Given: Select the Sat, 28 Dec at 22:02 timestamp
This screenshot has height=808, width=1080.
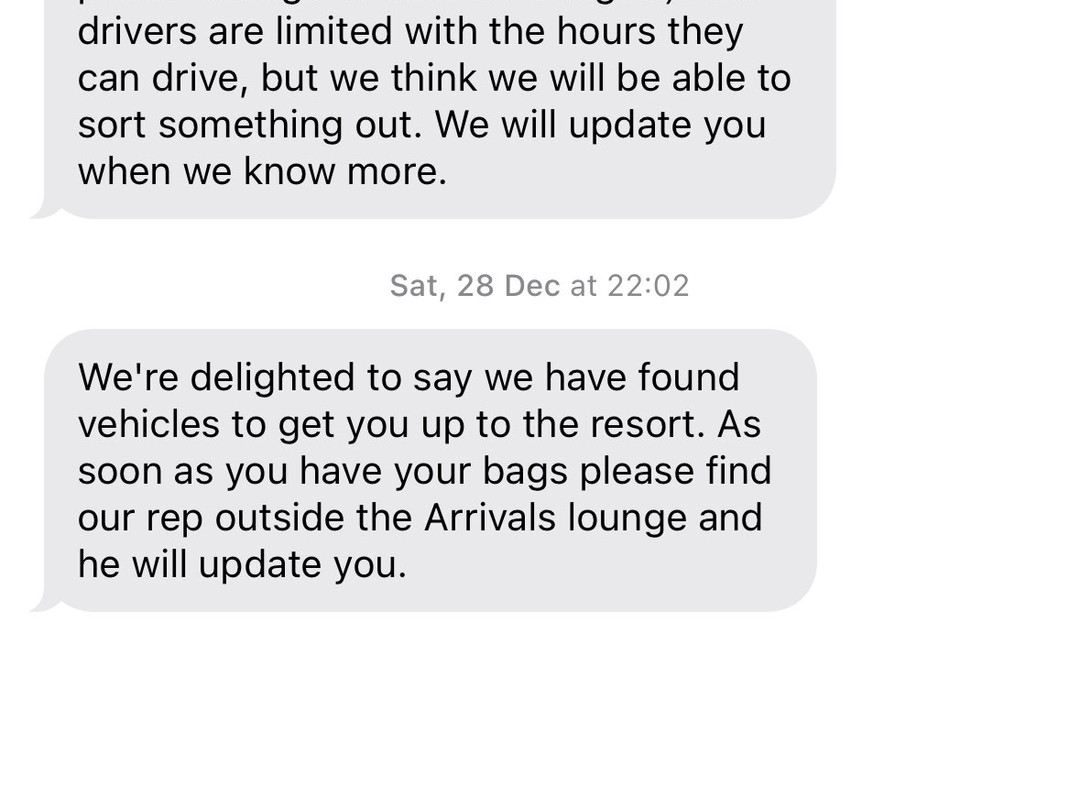Looking at the screenshot, I should click(539, 286).
